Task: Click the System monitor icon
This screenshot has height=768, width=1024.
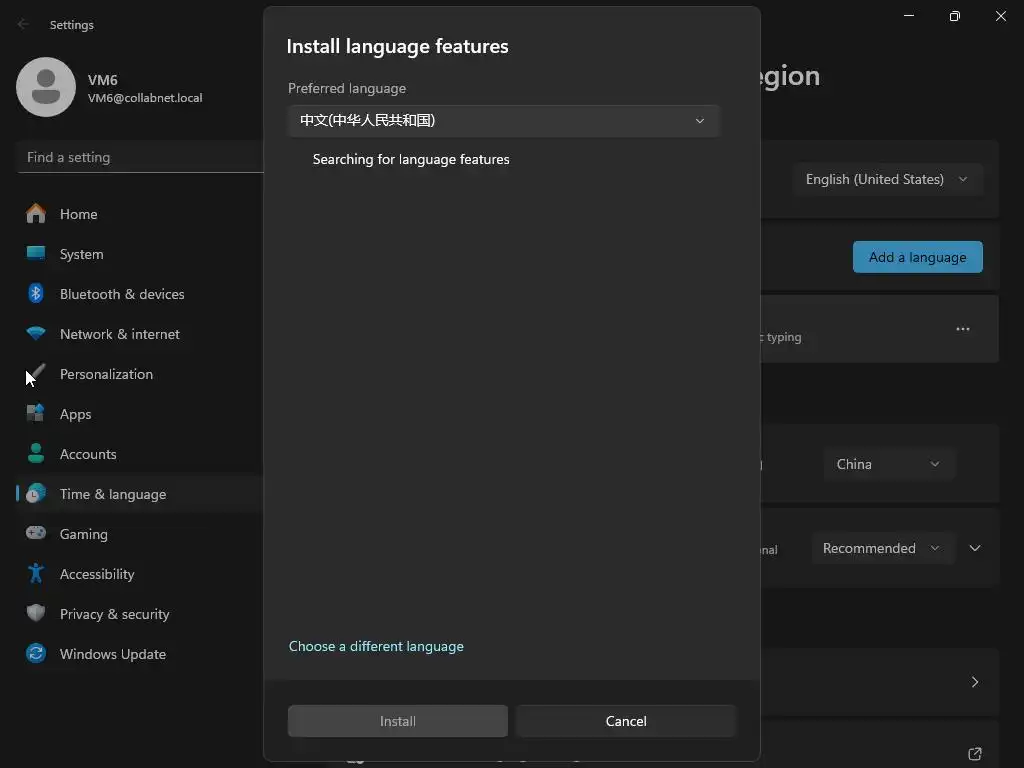Action: 36,254
